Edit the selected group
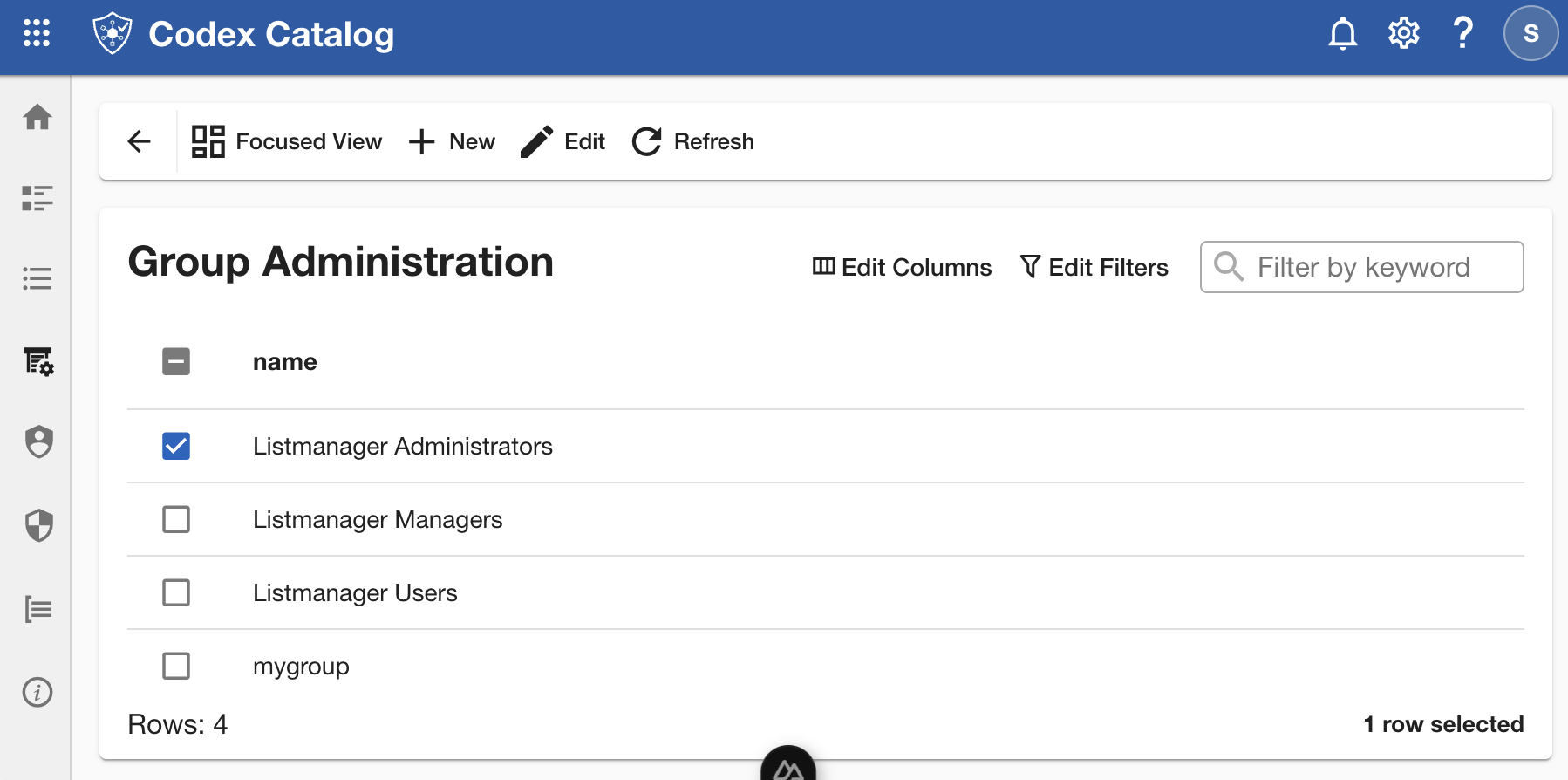1568x780 pixels. 562,141
